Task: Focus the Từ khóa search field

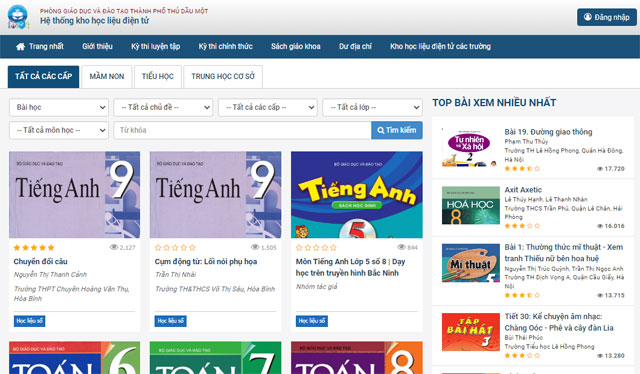Action: 242,130
